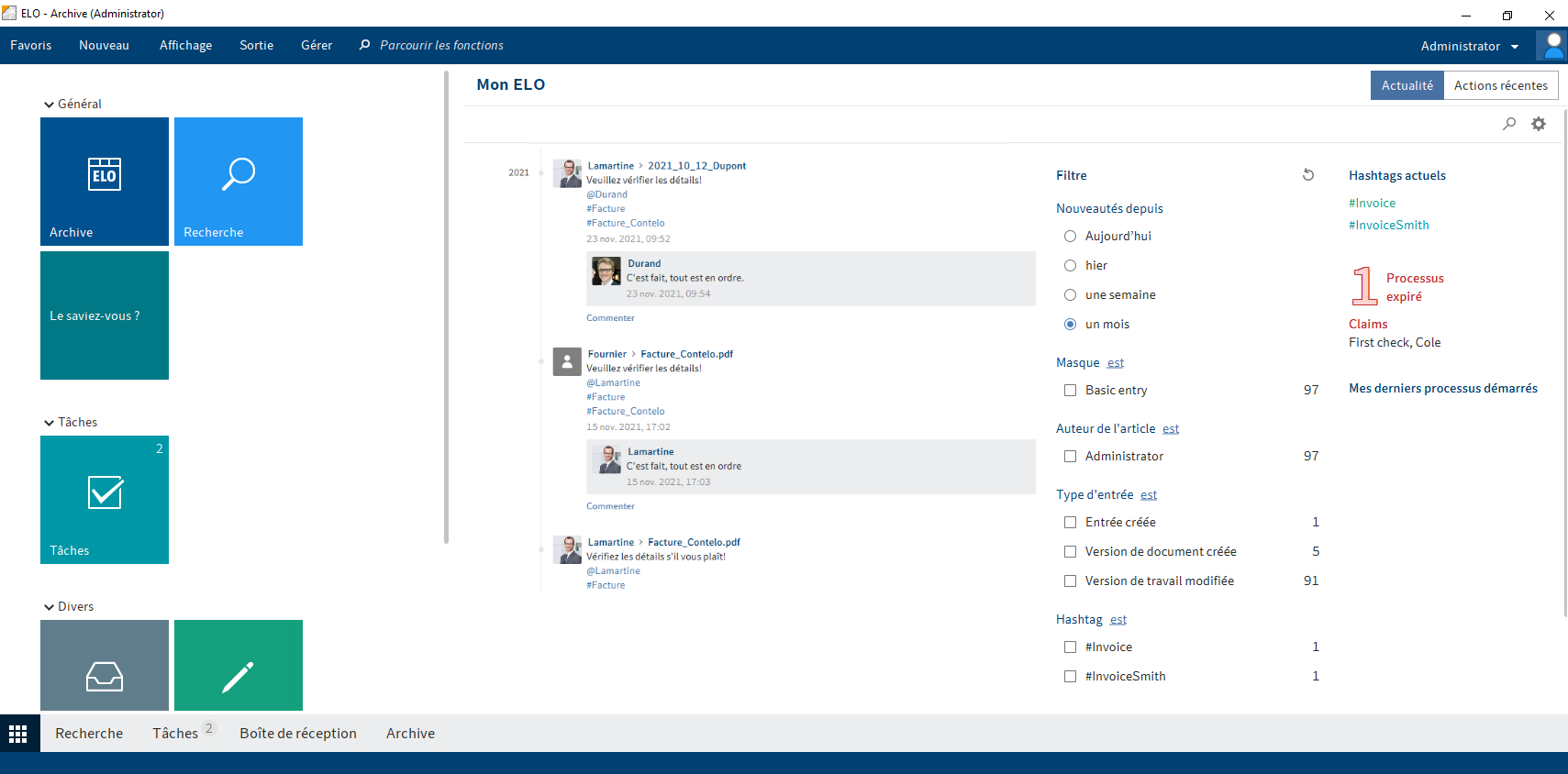Toggle the Masque 'est' operator
The height and width of the screenshot is (774, 1568).
tap(1116, 363)
